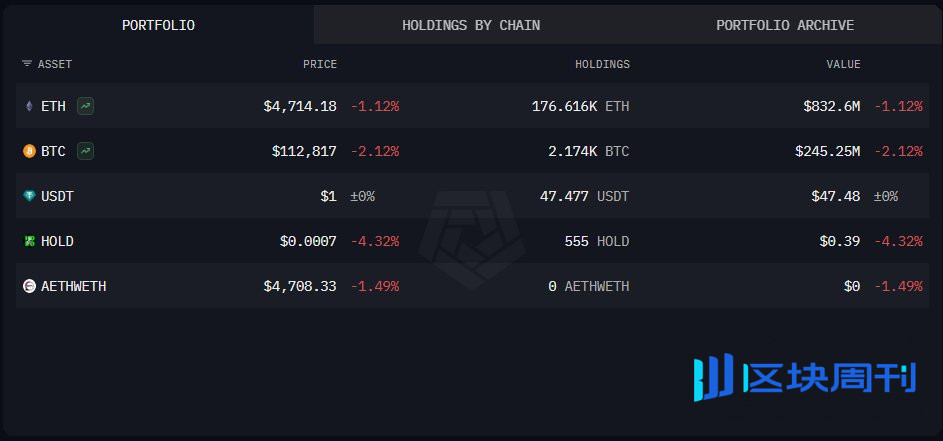The height and width of the screenshot is (441, 943).
Task: Click the HOLD token icon
Action: (29, 241)
